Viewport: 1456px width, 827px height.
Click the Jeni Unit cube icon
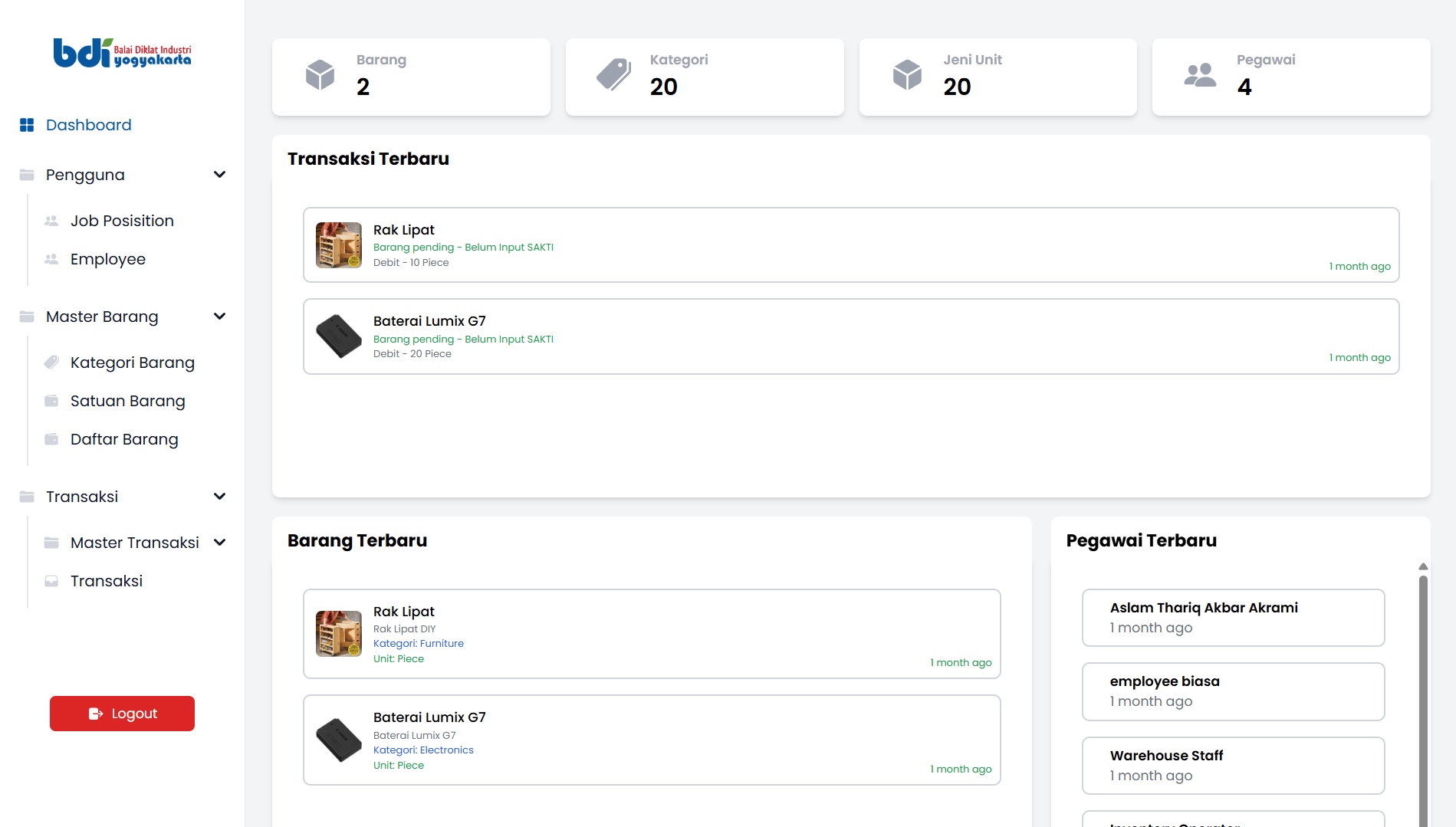coord(907,75)
